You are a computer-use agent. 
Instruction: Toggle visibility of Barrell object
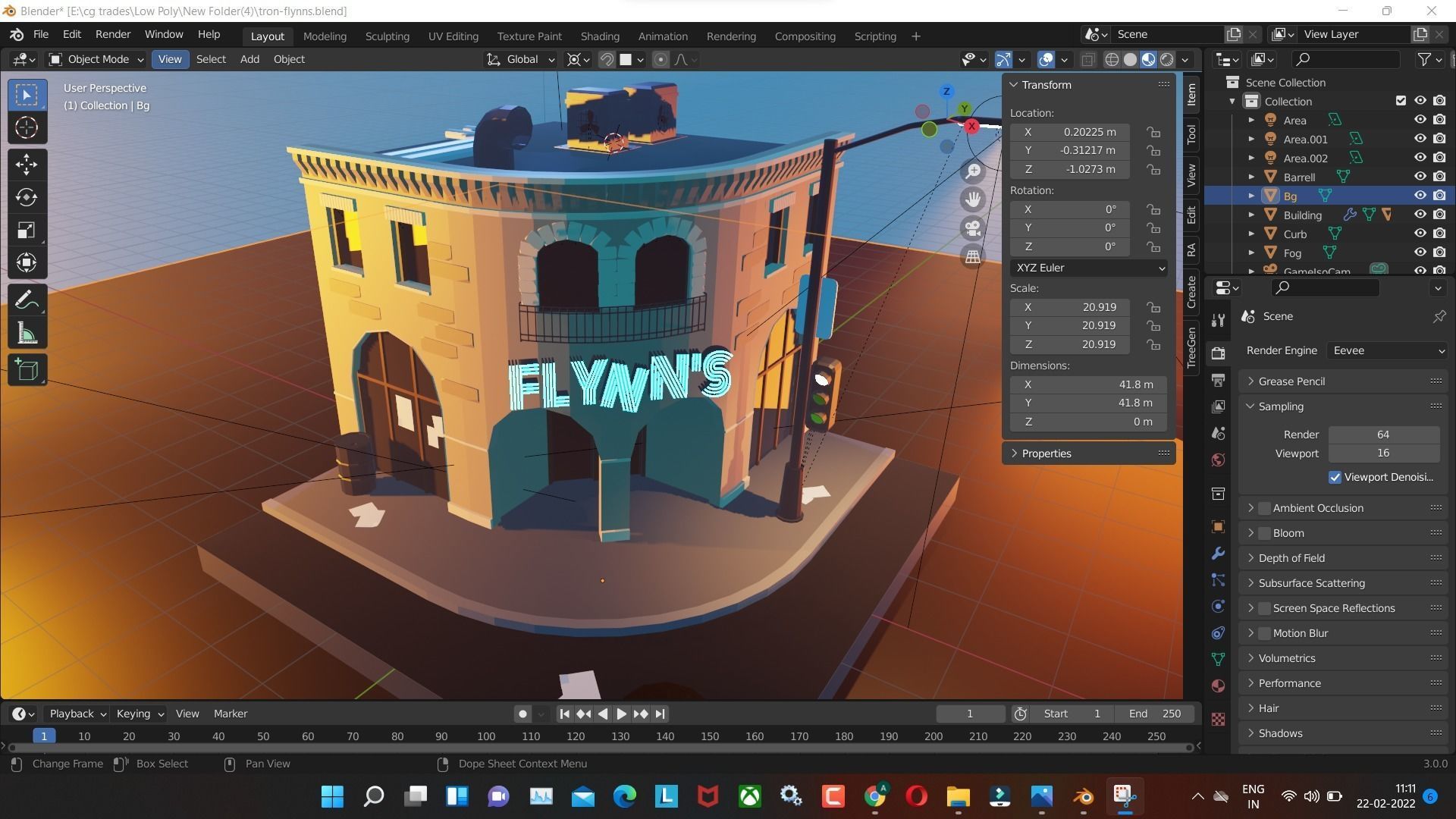point(1420,177)
